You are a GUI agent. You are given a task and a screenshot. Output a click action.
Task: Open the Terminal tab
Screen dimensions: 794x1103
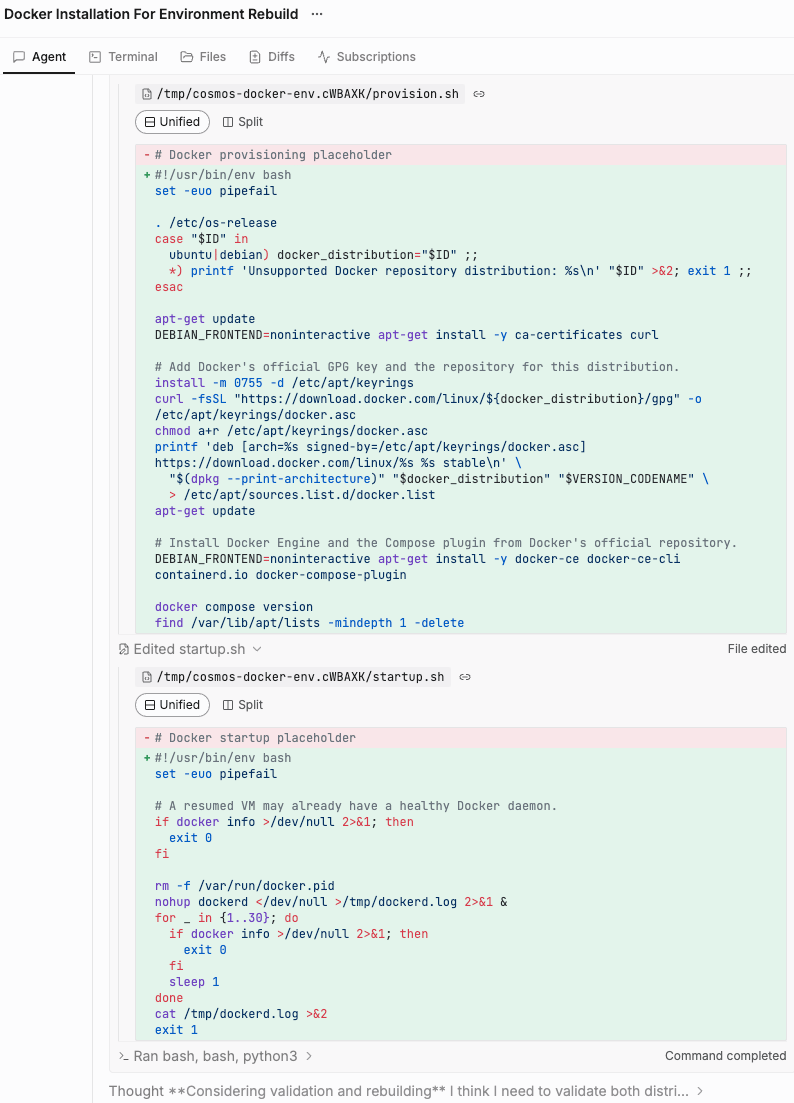pyautogui.click(x=123, y=57)
